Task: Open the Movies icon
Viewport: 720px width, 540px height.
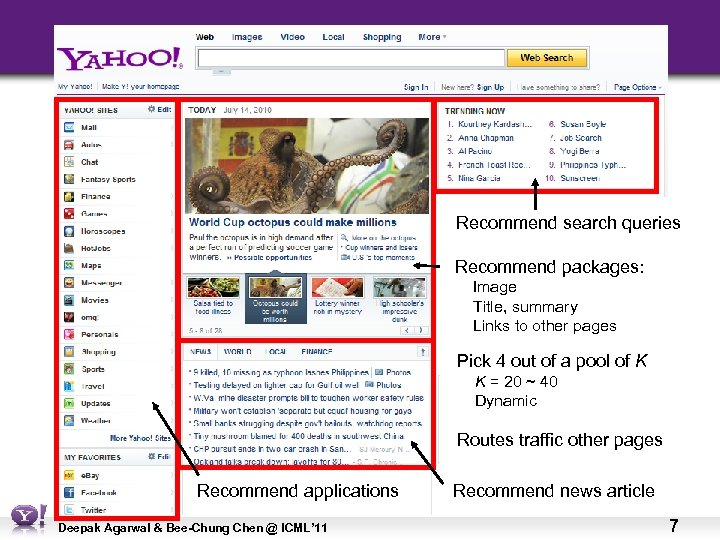Action: (x=69, y=300)
